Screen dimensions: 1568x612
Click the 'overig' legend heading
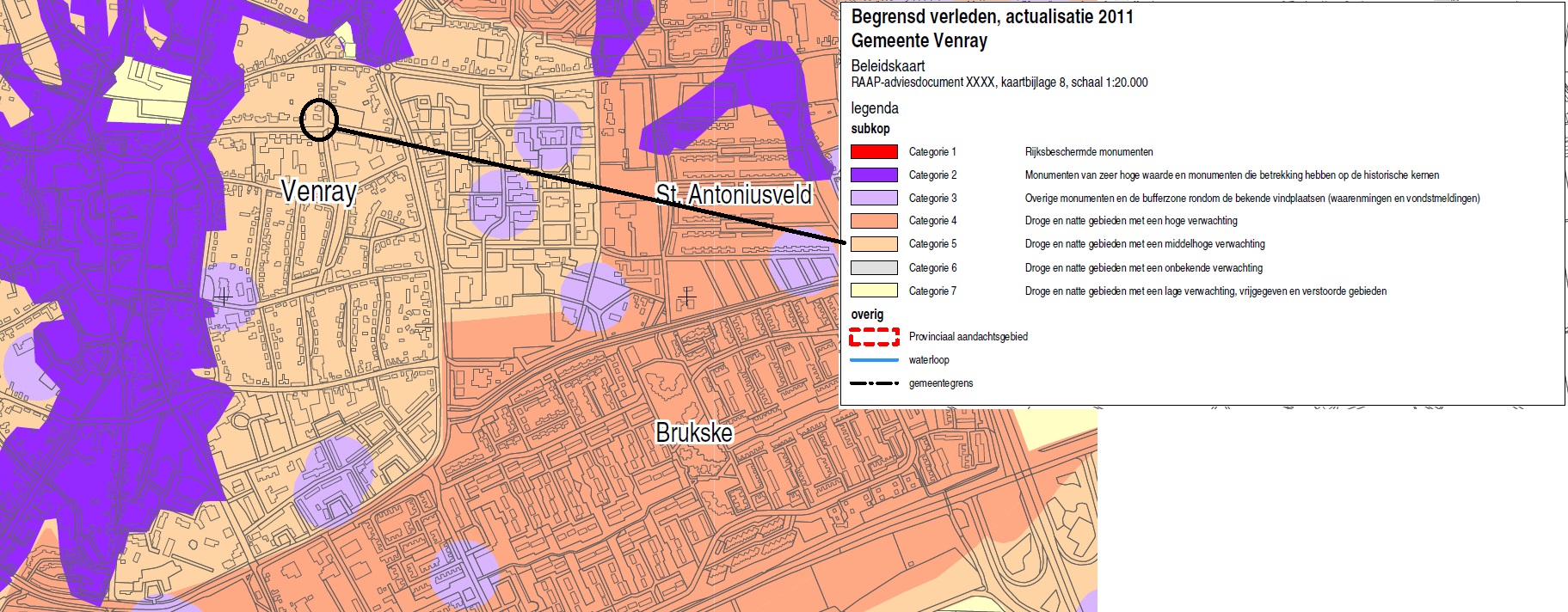(867, 315)
